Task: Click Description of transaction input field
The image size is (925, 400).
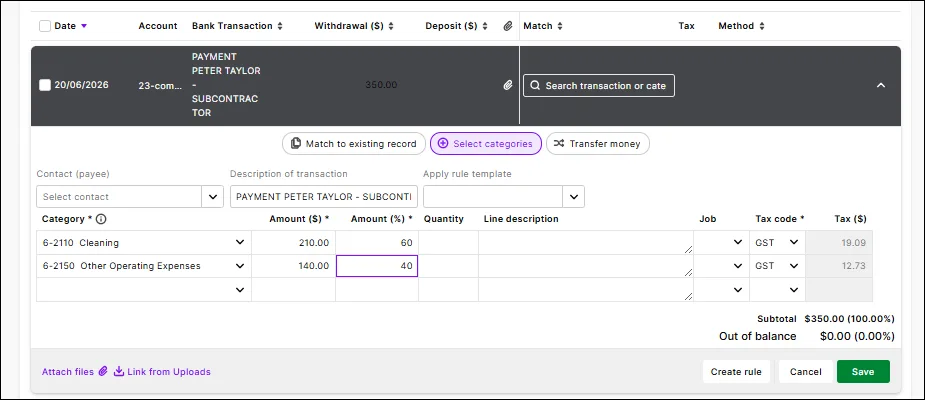Action: [324, 196]
